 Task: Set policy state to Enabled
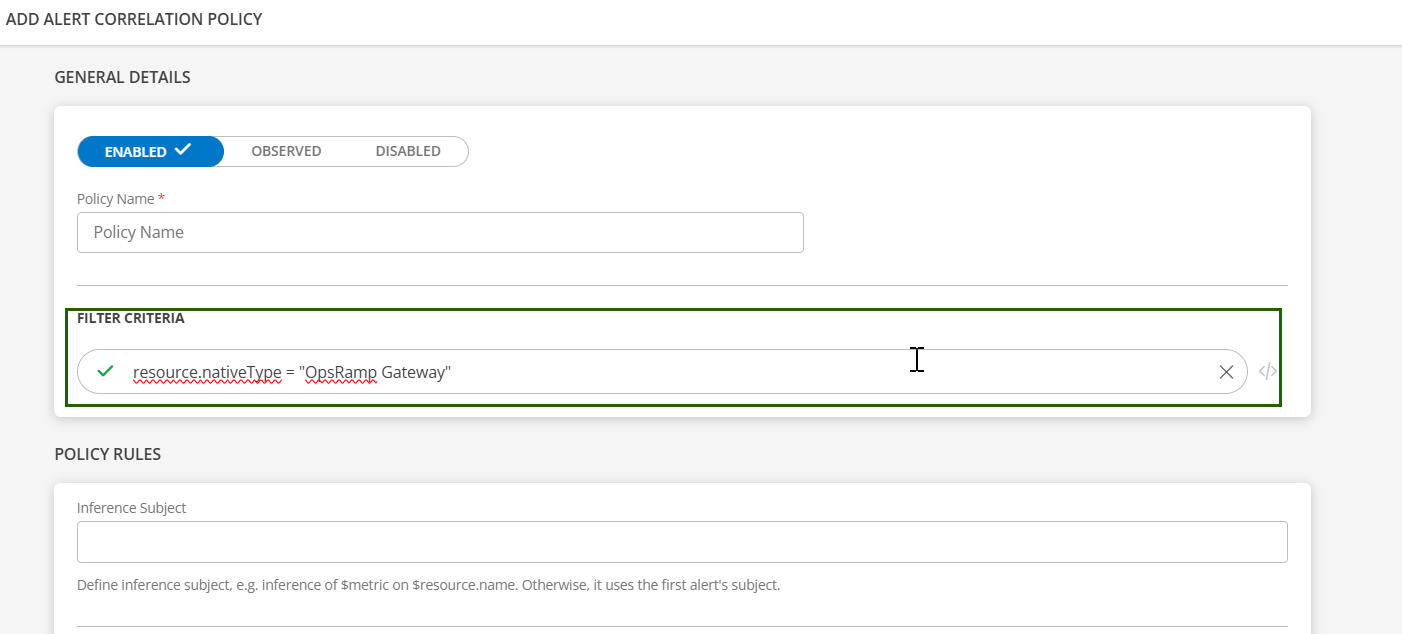pyautogui.click(x=150, y=151)
